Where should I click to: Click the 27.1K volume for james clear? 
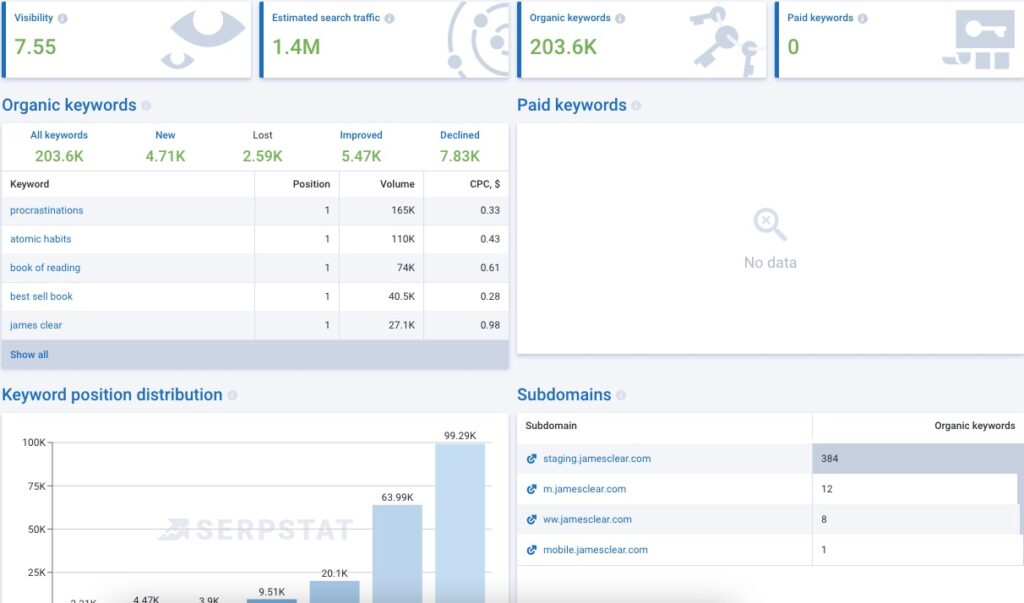tap(402, 325)
